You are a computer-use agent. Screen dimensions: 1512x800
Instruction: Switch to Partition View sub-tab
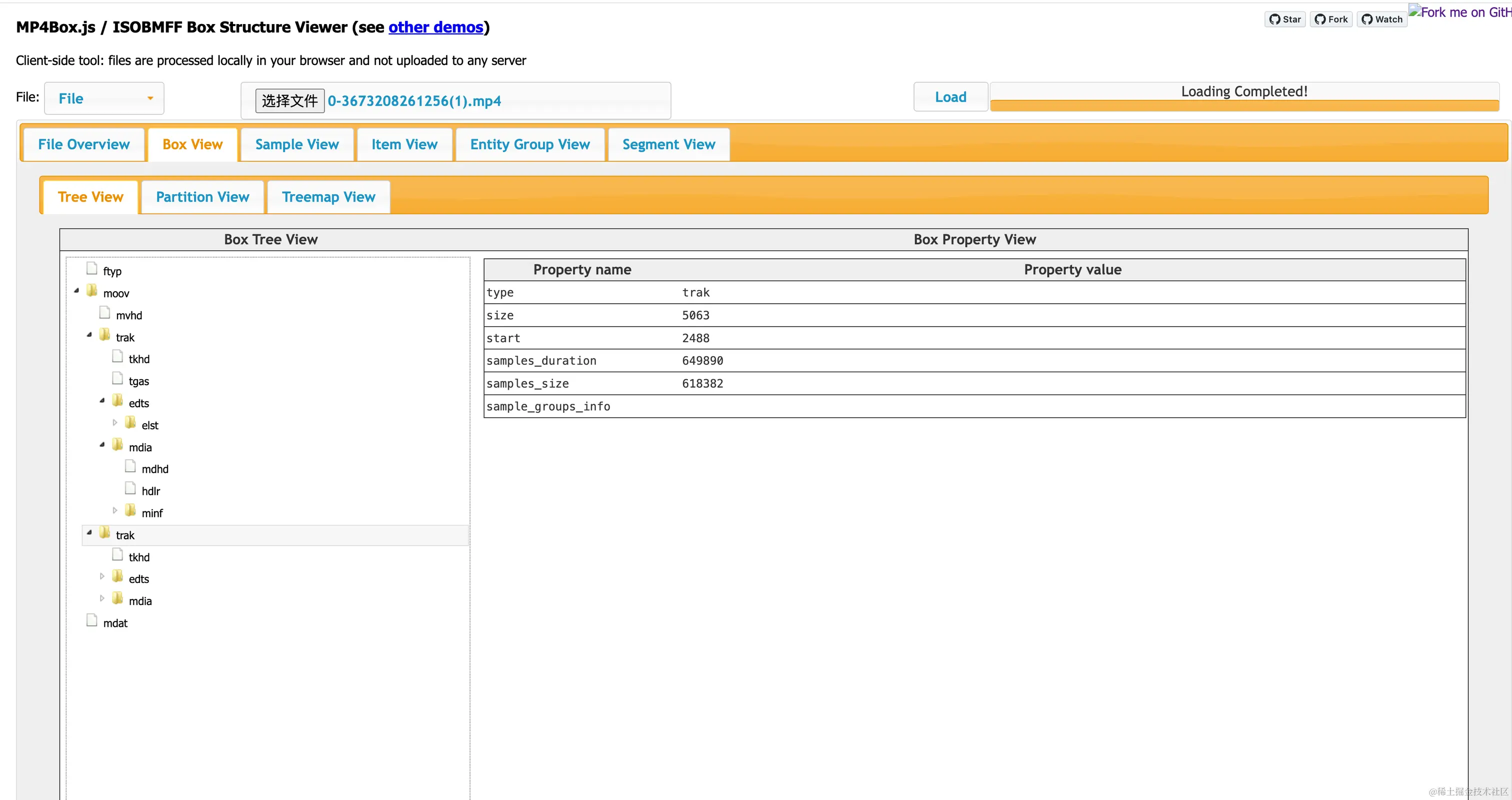coord(202,197)
